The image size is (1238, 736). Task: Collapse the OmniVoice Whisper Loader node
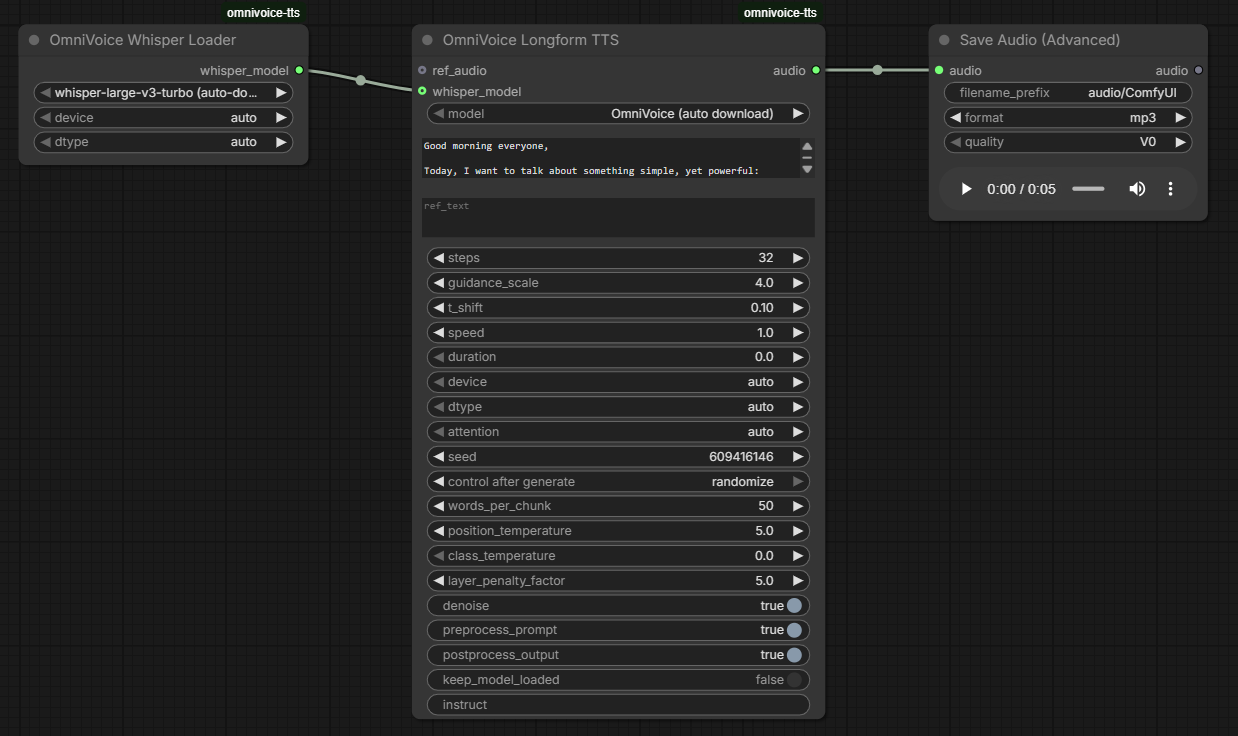[x=34, y=40]
